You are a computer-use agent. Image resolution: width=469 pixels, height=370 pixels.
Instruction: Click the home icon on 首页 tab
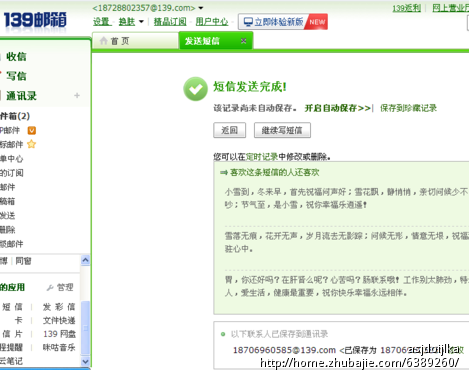(104, 41)
